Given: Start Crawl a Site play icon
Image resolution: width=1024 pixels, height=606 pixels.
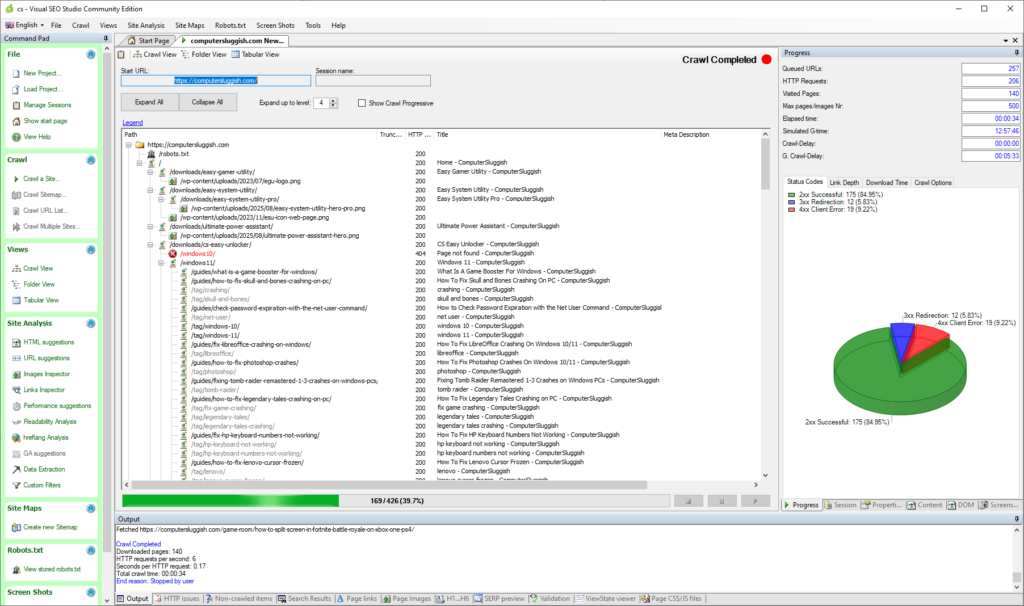Looking at the screenshot, I should click(16, 179).
